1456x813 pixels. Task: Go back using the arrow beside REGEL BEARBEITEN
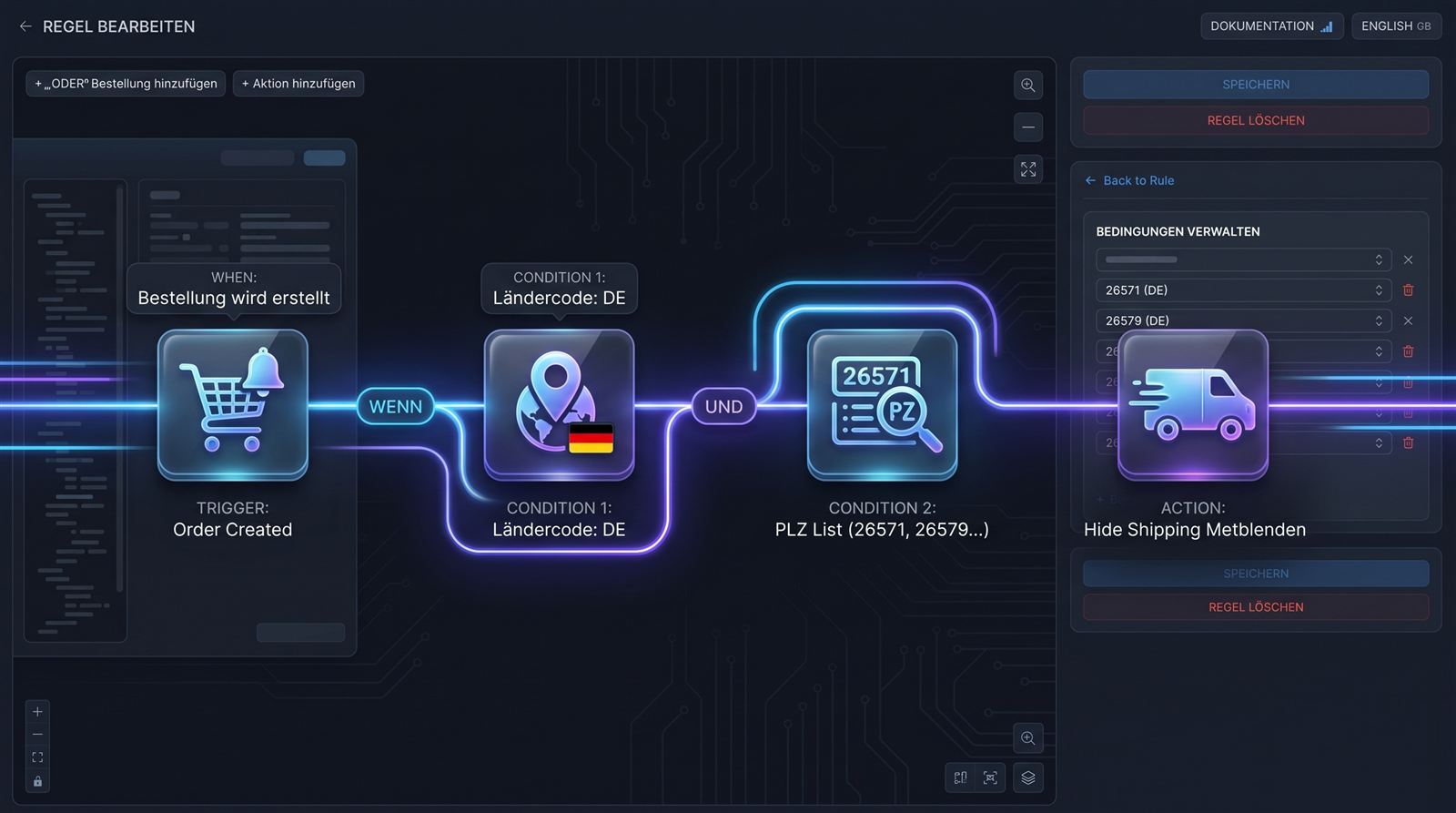tap(25, 26)
